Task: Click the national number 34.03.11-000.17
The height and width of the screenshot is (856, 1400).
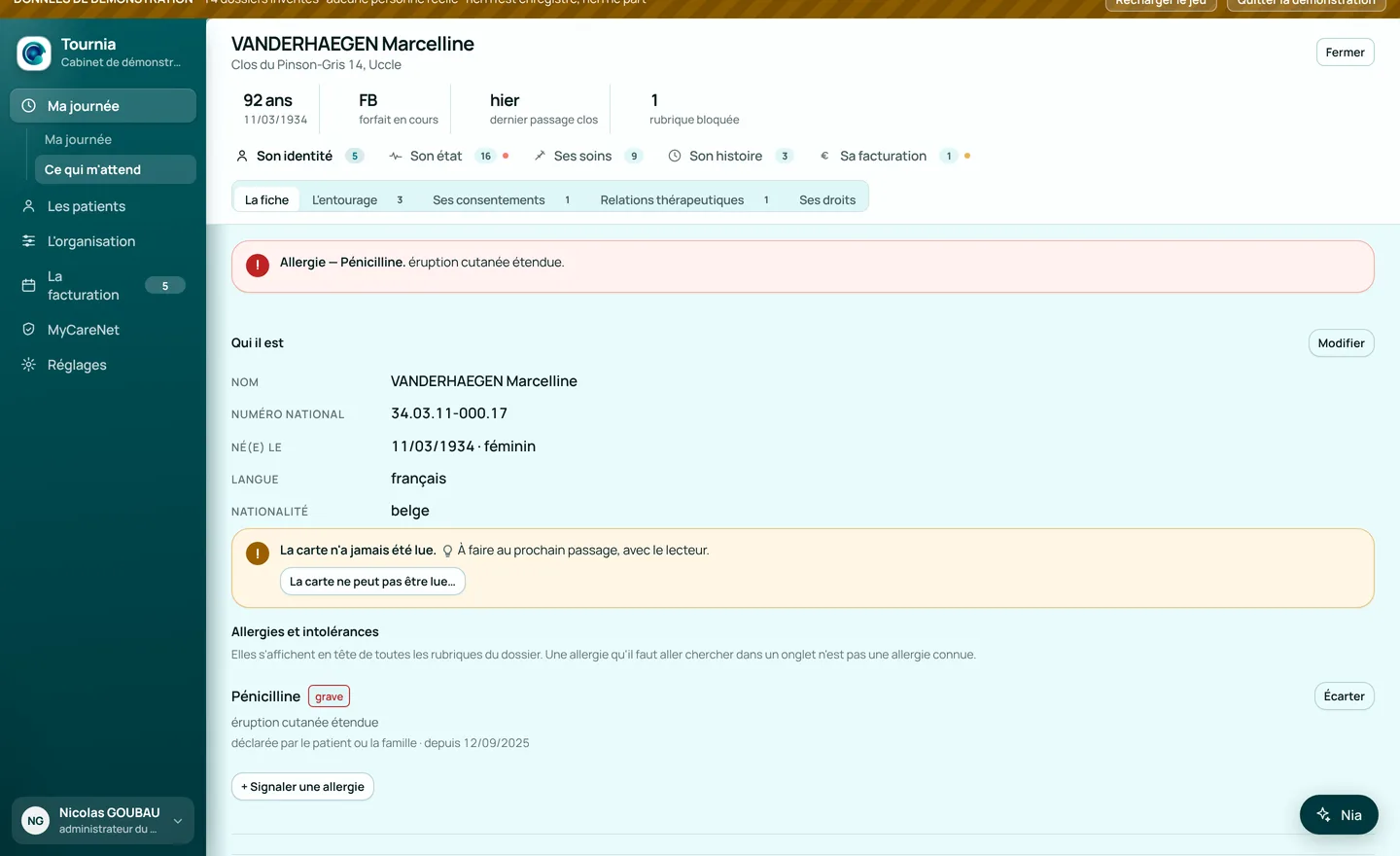Action: tap(449, 413)
